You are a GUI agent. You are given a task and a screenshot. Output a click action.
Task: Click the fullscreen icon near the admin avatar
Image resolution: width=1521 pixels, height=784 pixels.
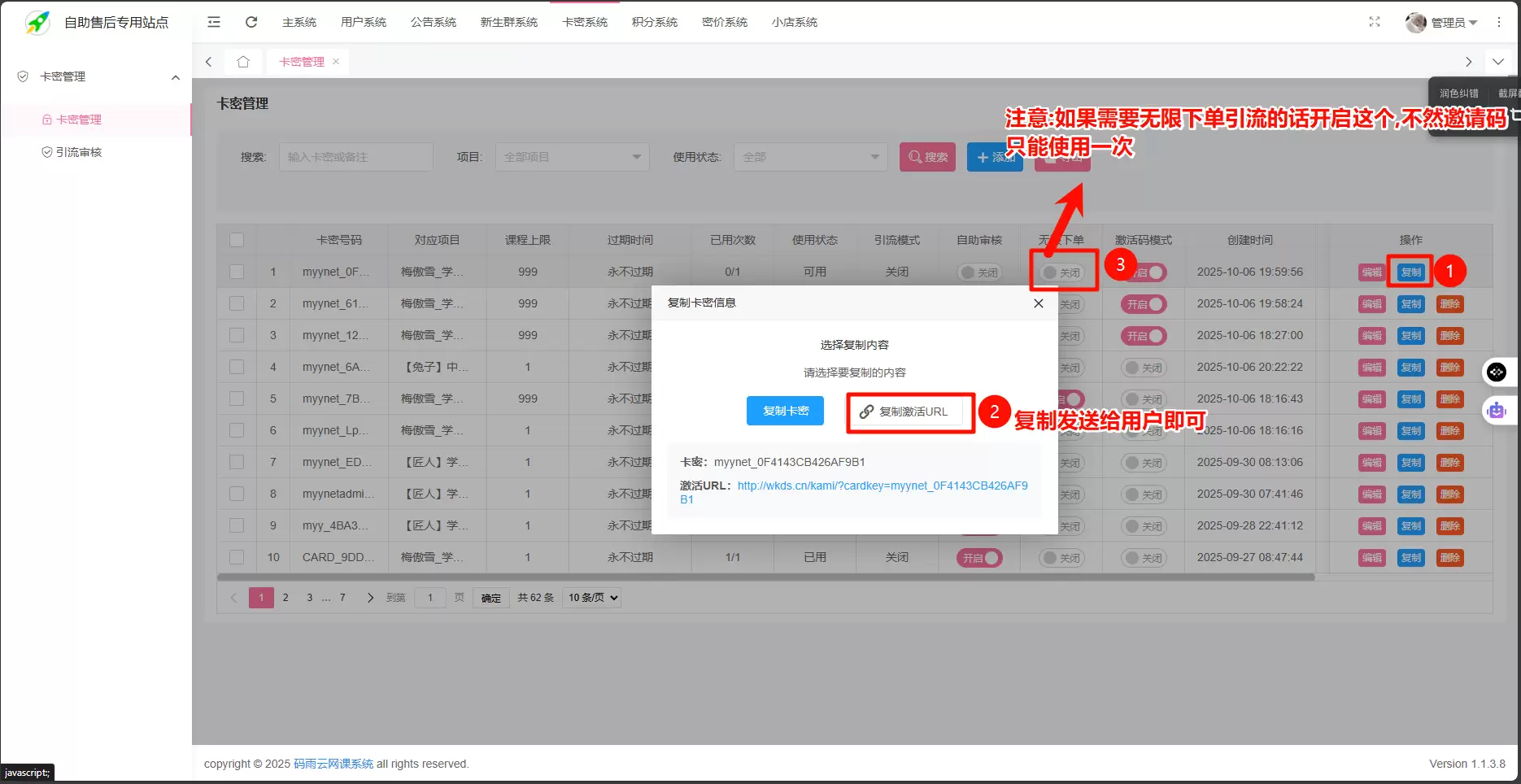pyautogui.click(x=1374, y=22)
